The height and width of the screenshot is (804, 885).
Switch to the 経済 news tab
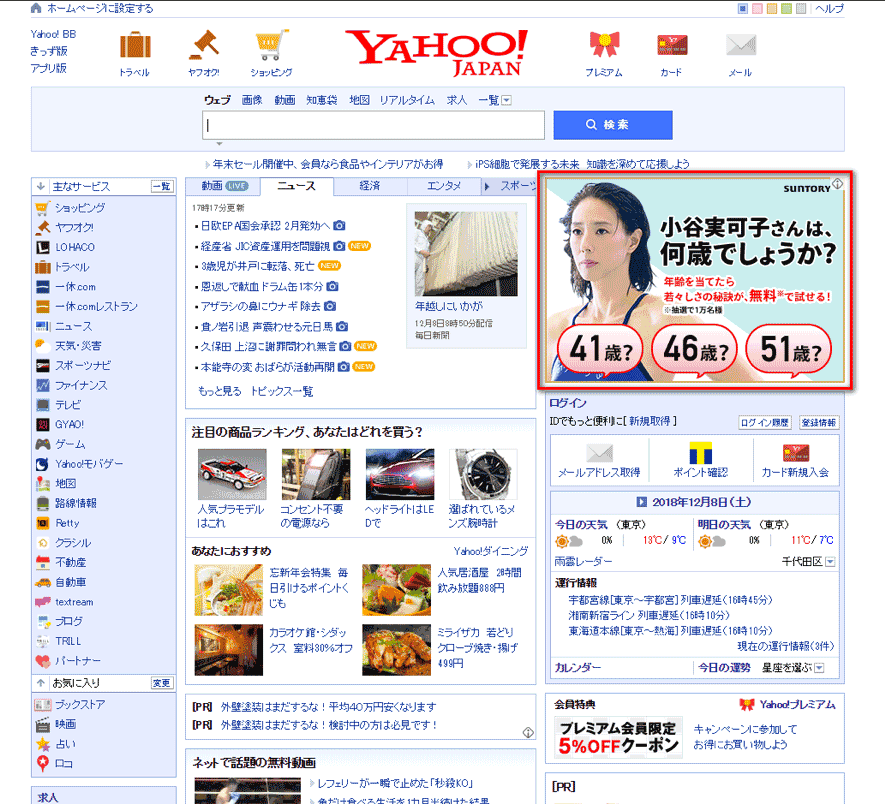(x=370, y=186)
